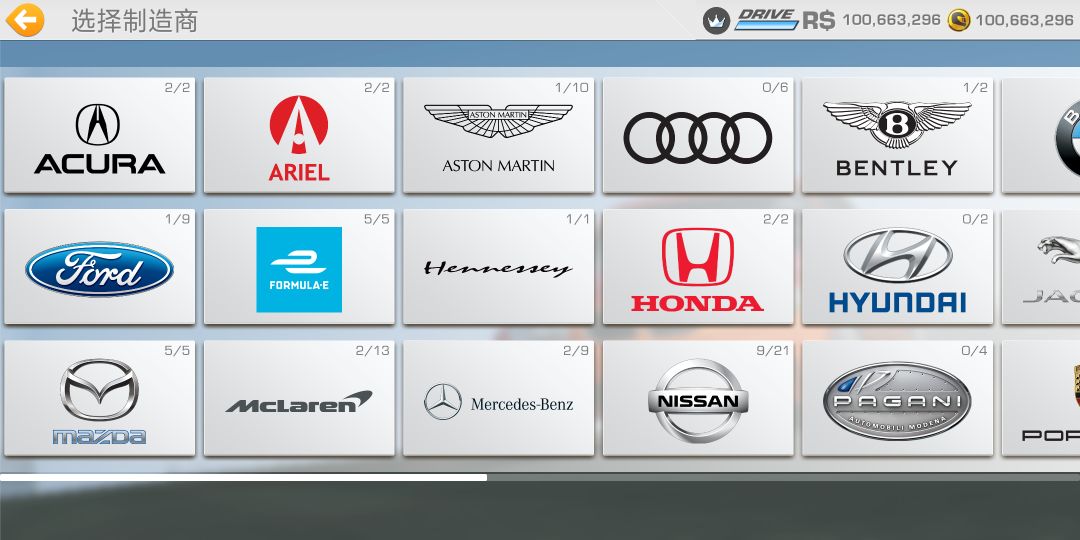The image size is (1080, 540).
Task: Click the 100,663,296 gold balance value
Action: coord(1024,21)
